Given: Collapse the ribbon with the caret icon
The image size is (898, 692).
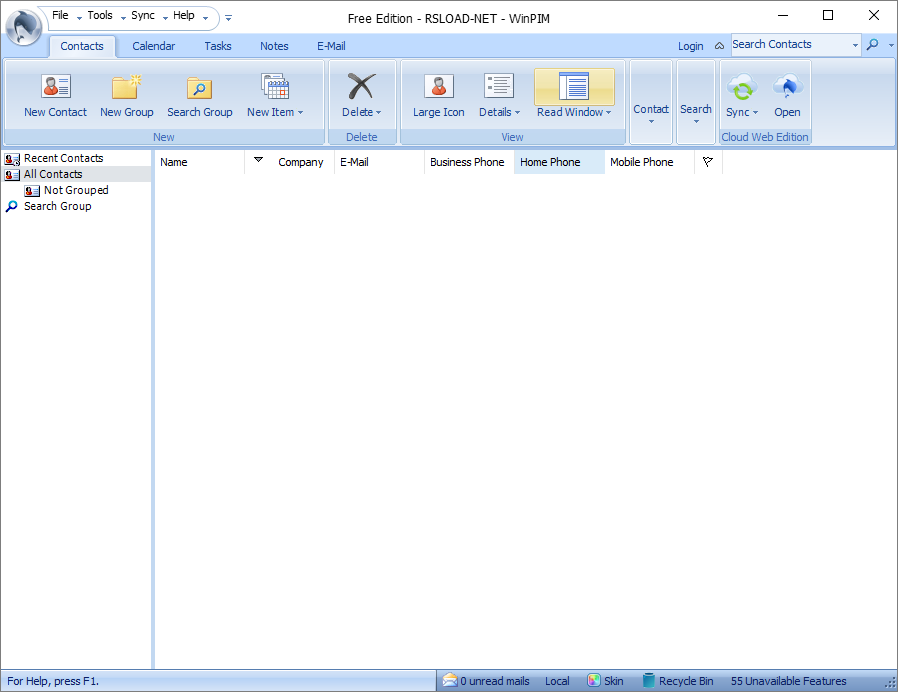Looking at the screenshot, I should (719, 46).
